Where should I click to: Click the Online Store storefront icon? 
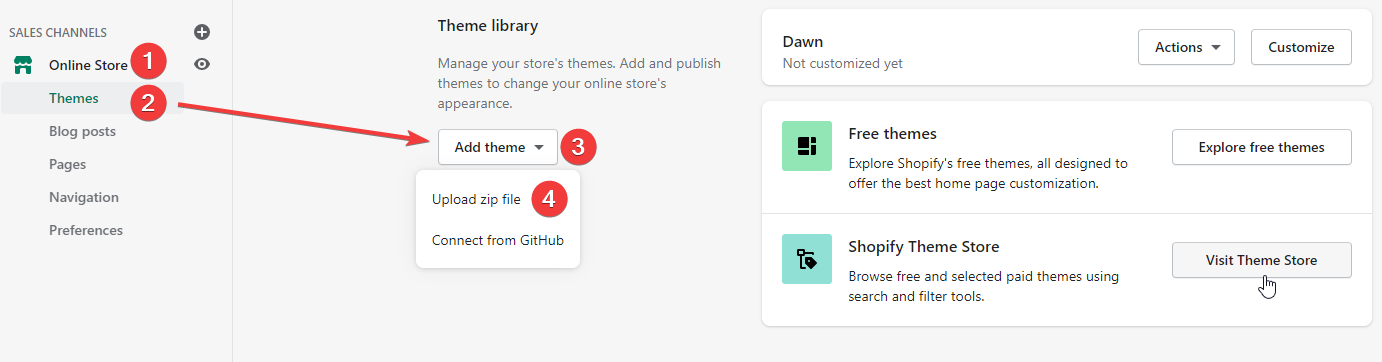pos(22,65)
